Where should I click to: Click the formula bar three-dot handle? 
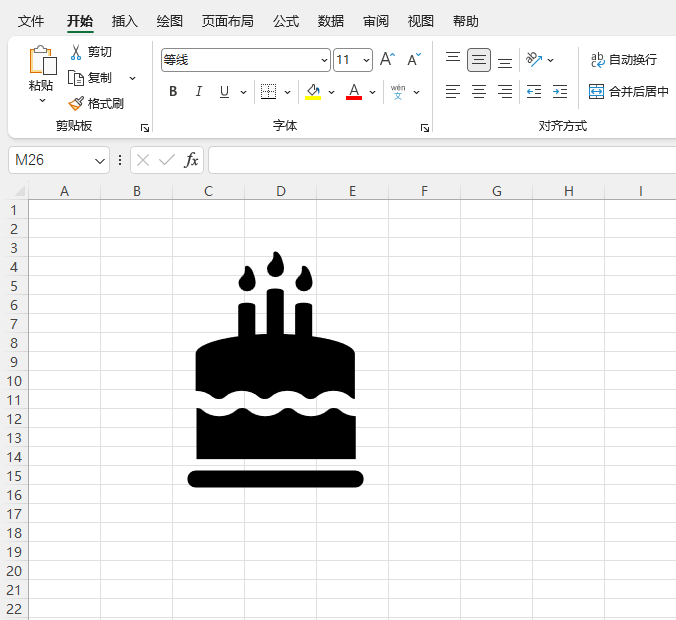click(x=120, y=160)
